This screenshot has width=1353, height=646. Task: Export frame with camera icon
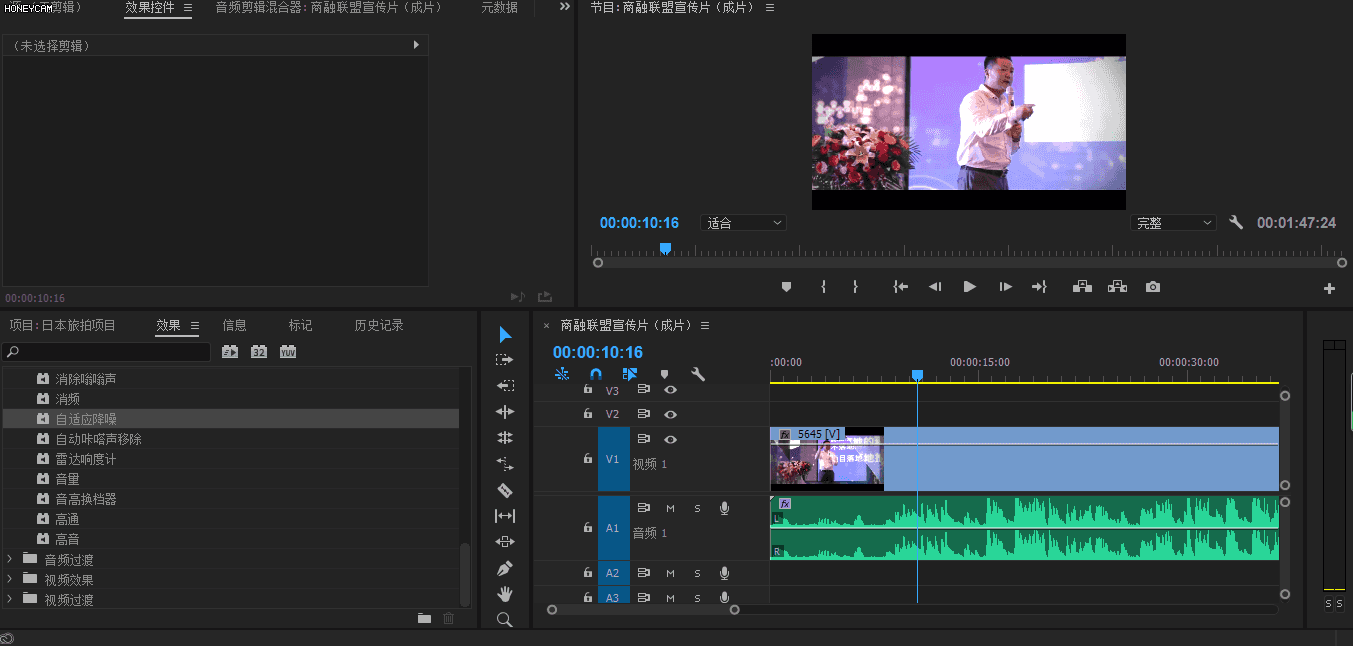click(x=1153, y=287)
